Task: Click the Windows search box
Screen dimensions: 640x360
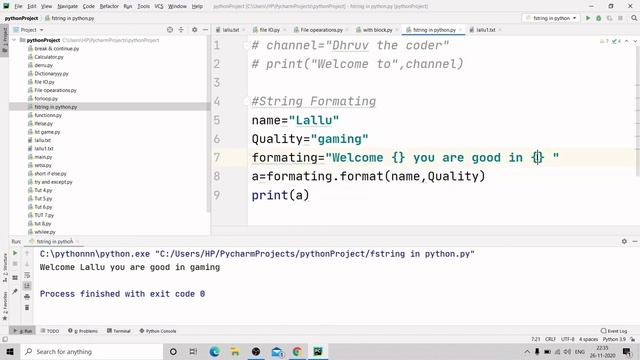Action: [92, 351]
